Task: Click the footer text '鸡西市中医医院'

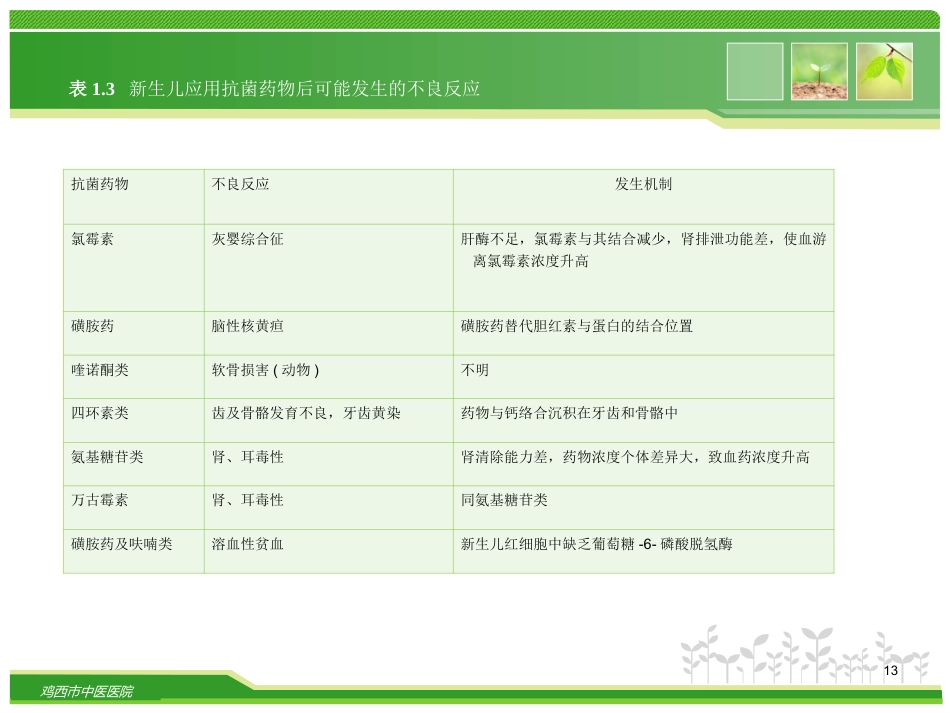Action: point(87,691)
